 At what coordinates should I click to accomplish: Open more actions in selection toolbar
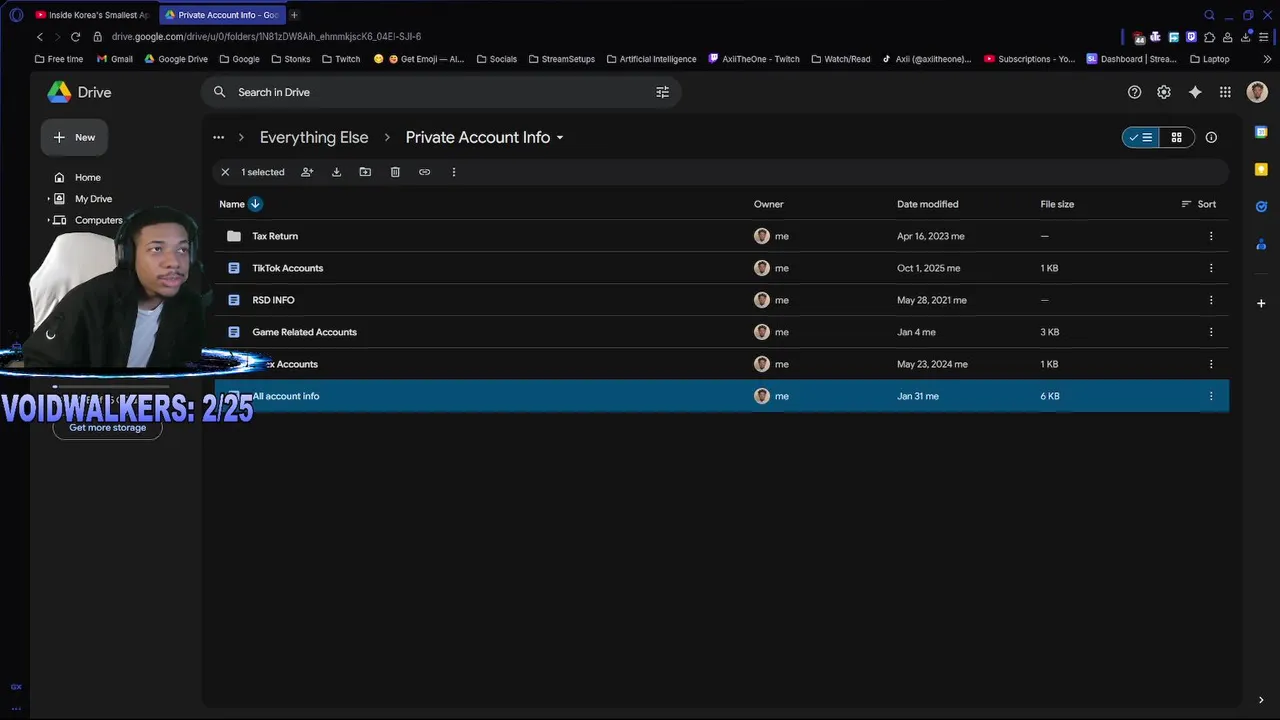[453, 172]
